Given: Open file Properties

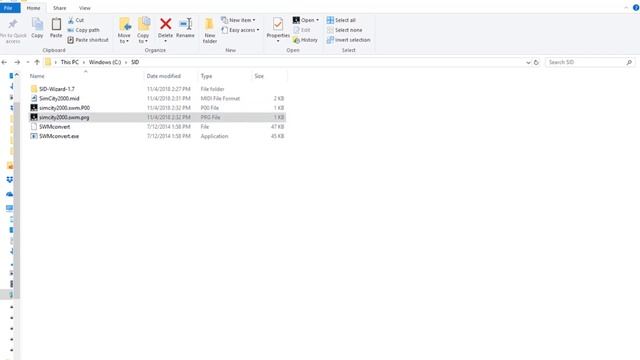Looking at the screenshot, I should click(x=278, y=29).
